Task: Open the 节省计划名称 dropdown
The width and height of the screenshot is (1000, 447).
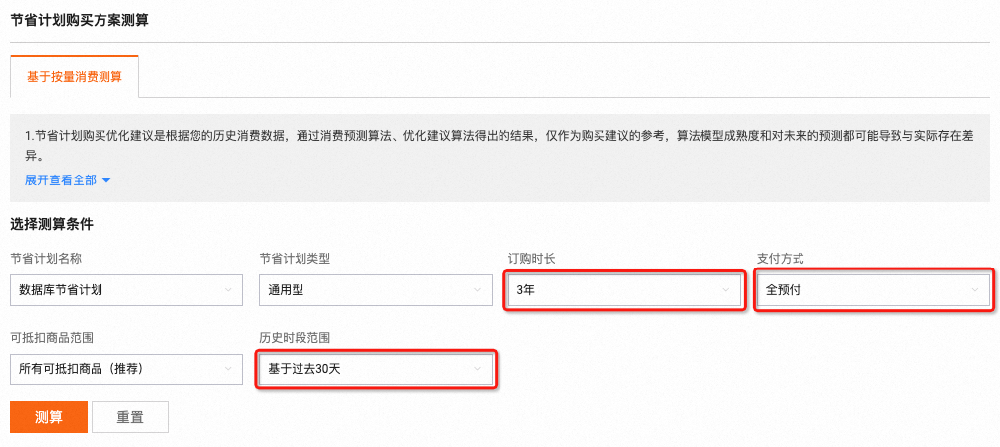Action: (x=115, y=290)
